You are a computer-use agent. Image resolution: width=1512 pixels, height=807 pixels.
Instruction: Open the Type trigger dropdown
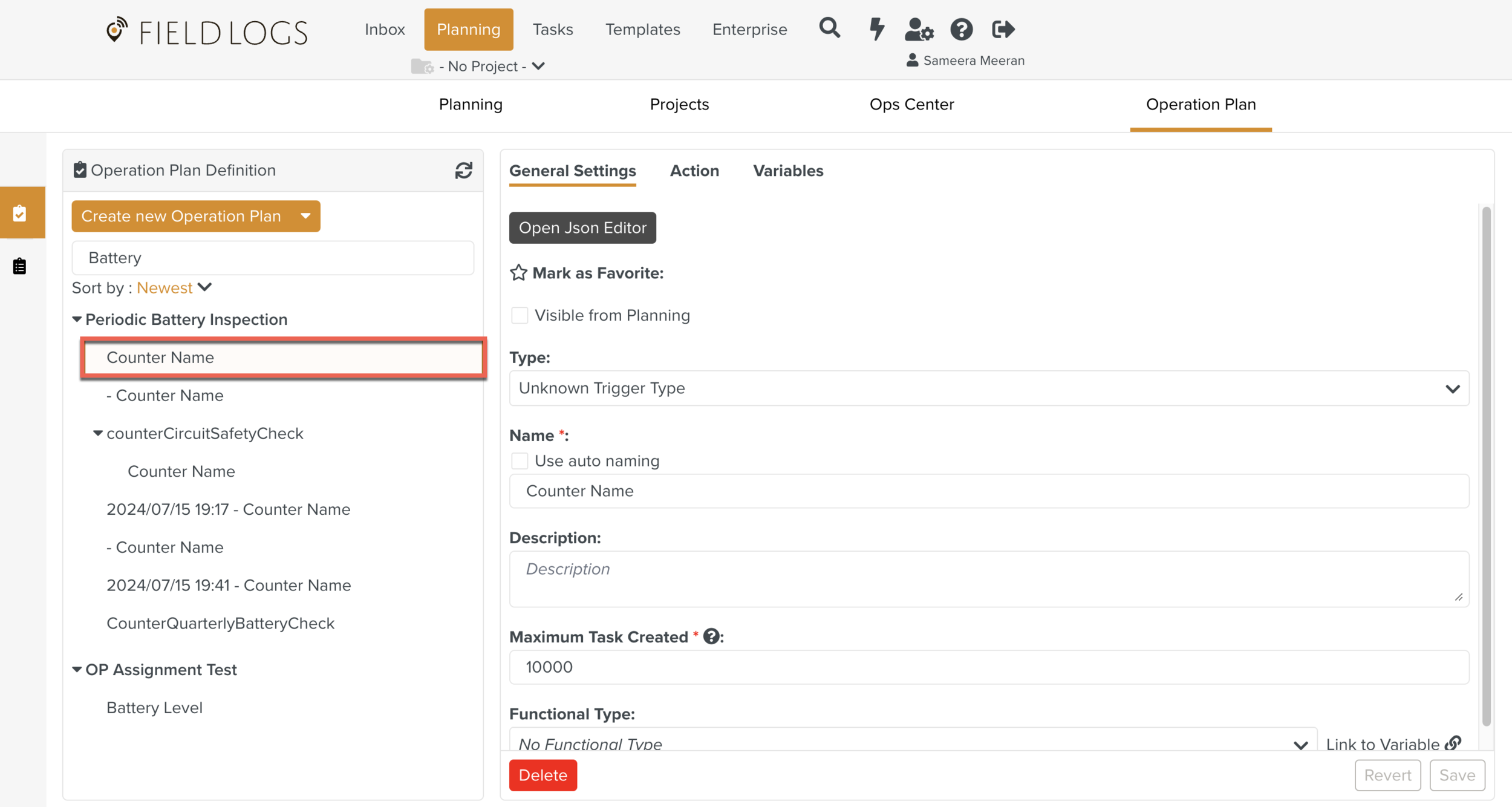(989, 388)
